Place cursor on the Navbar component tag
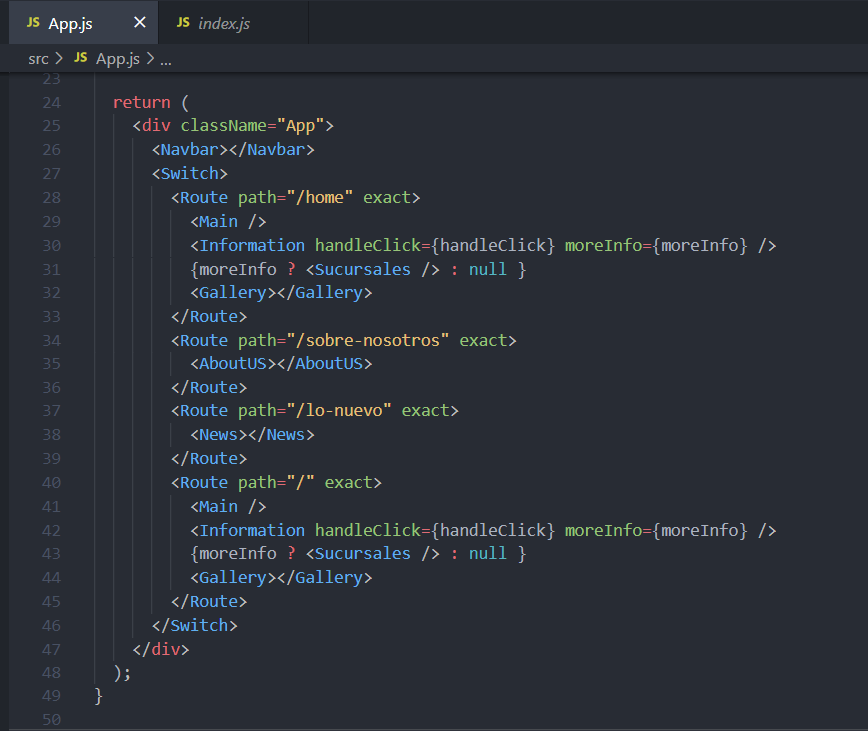 (190, 149)
